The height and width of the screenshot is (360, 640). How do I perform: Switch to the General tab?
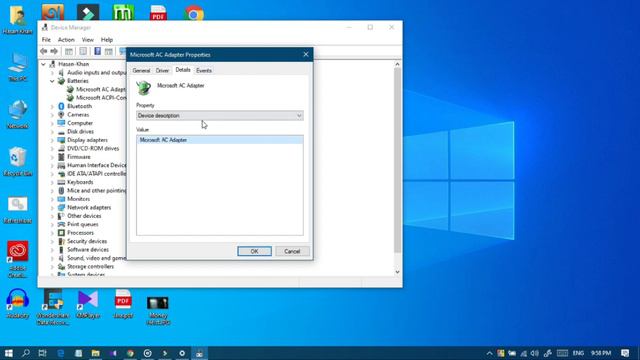141,71
